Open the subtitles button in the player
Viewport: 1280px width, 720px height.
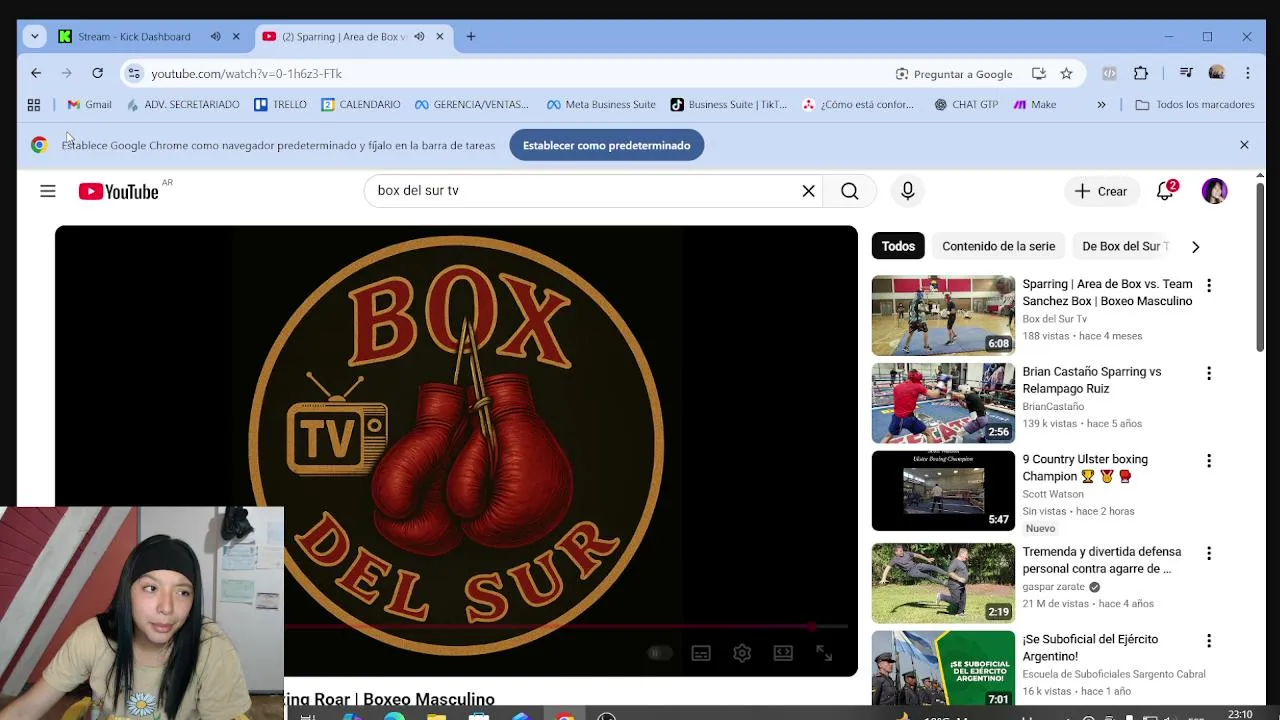pos(701,653)
